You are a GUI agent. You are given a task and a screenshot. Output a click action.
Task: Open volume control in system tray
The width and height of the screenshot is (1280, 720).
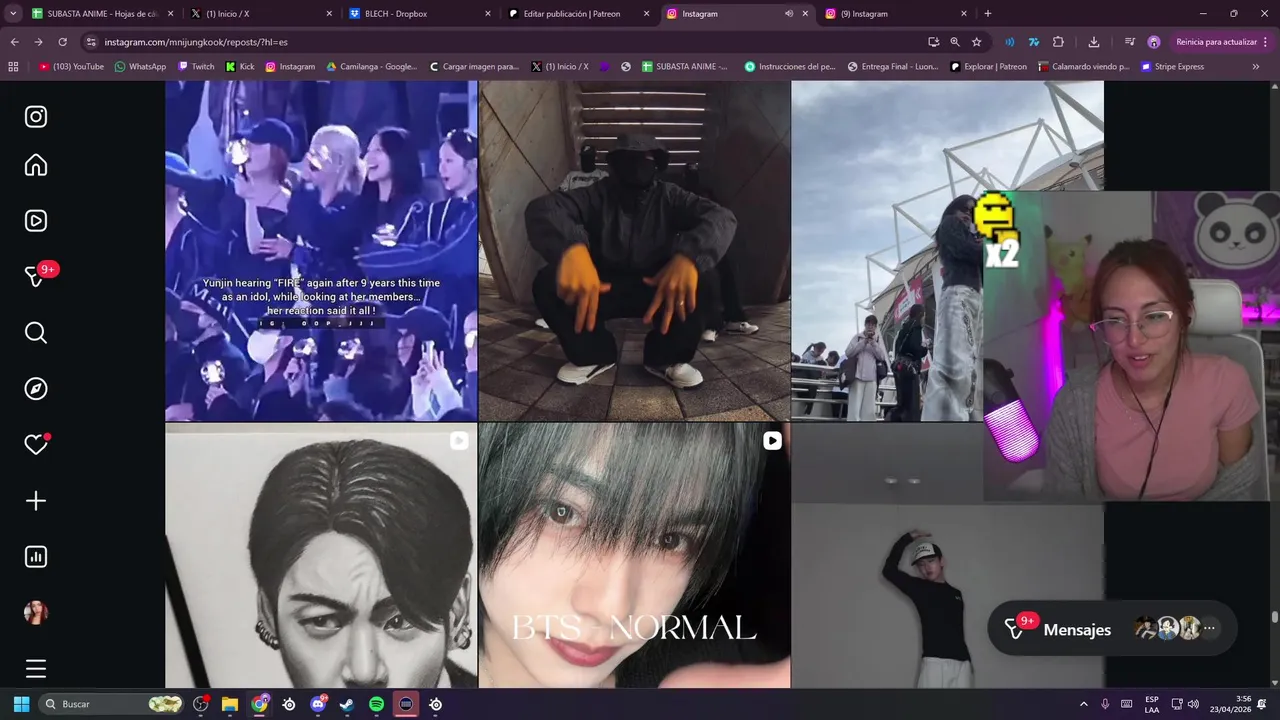pos(1193,704)
